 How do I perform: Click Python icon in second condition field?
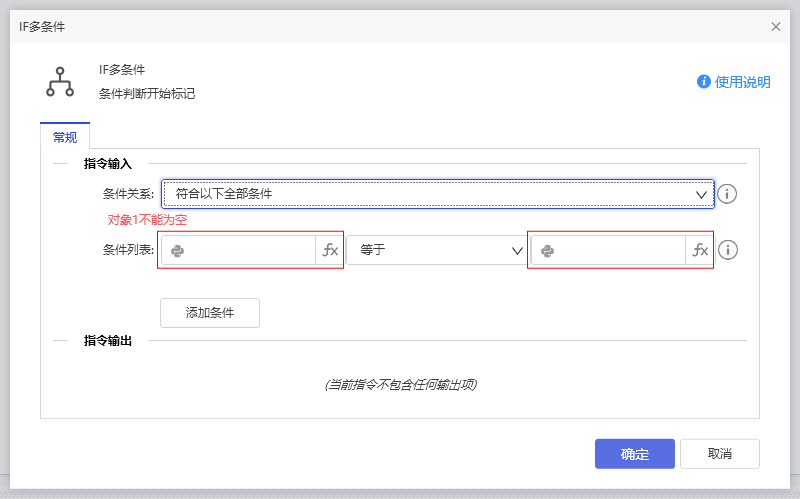pos(547,251)
